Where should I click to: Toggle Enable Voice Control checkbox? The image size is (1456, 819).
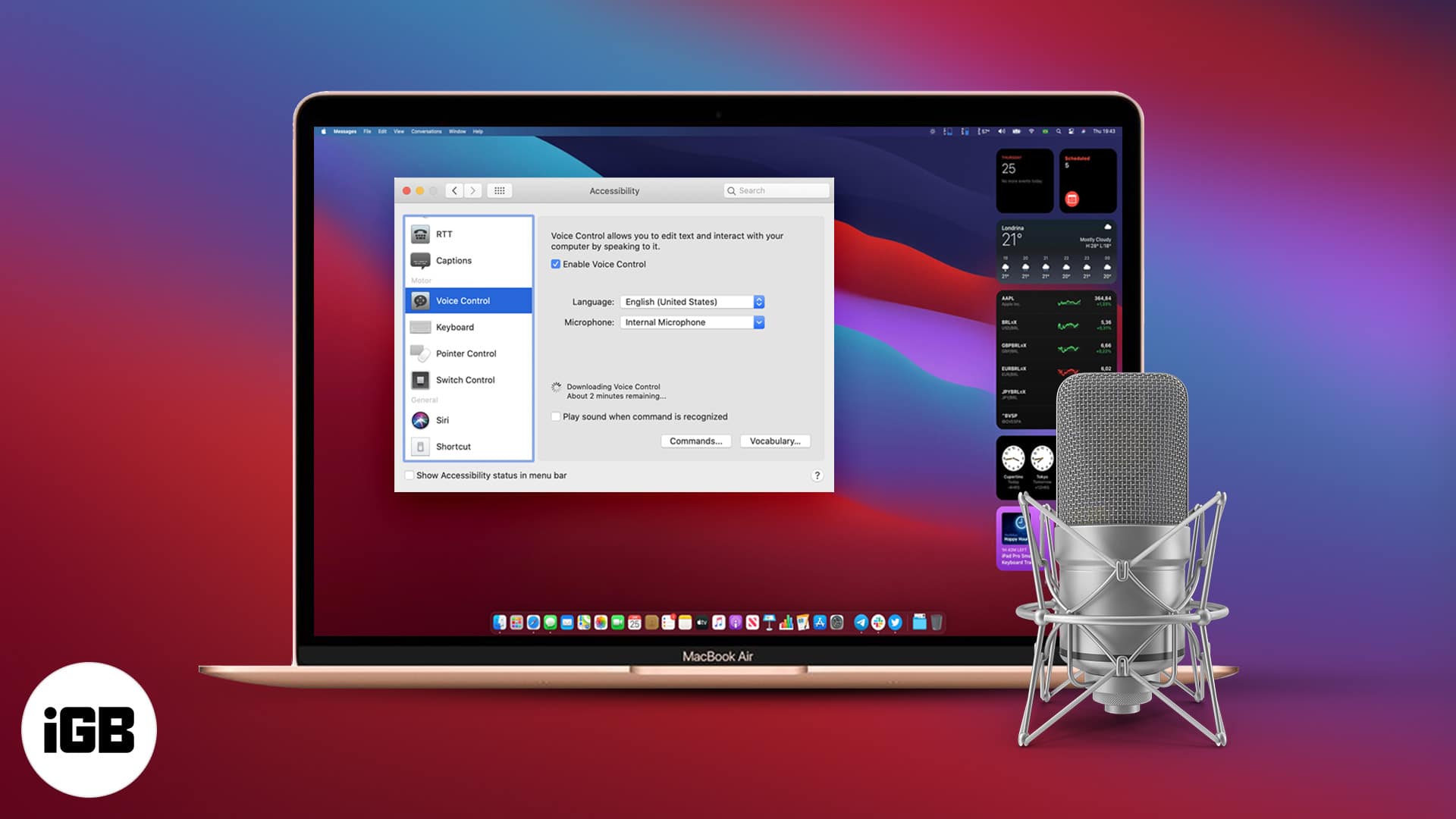[555, 263]
